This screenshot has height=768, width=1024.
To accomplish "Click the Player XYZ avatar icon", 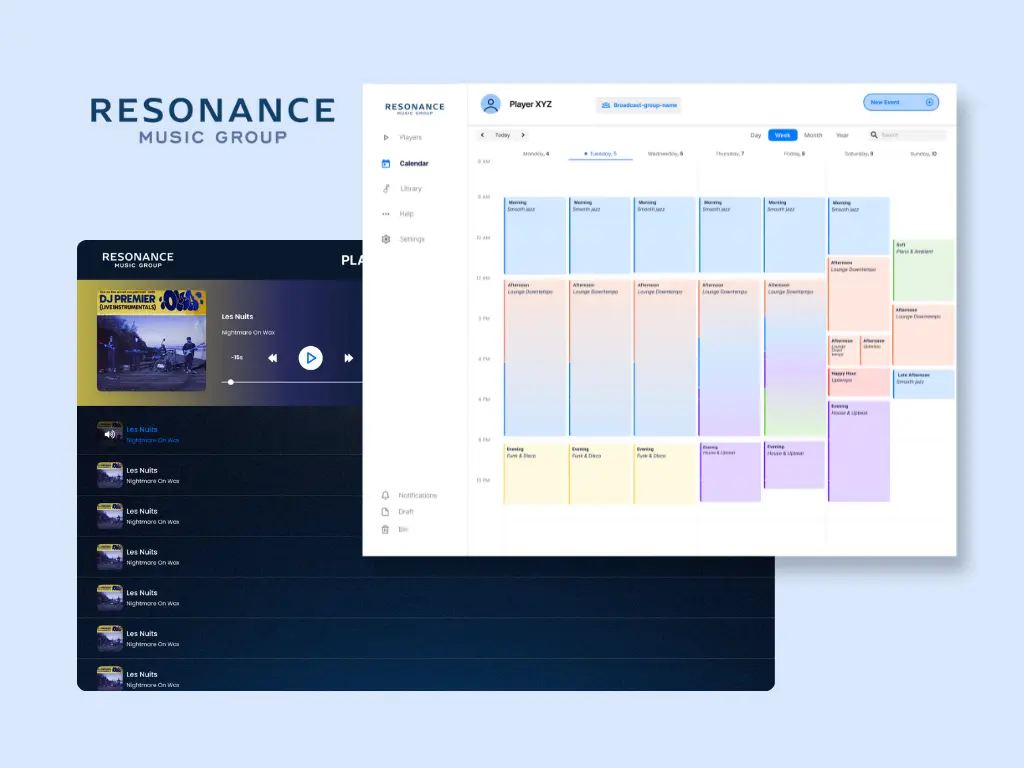I will [x=490, y=104].
